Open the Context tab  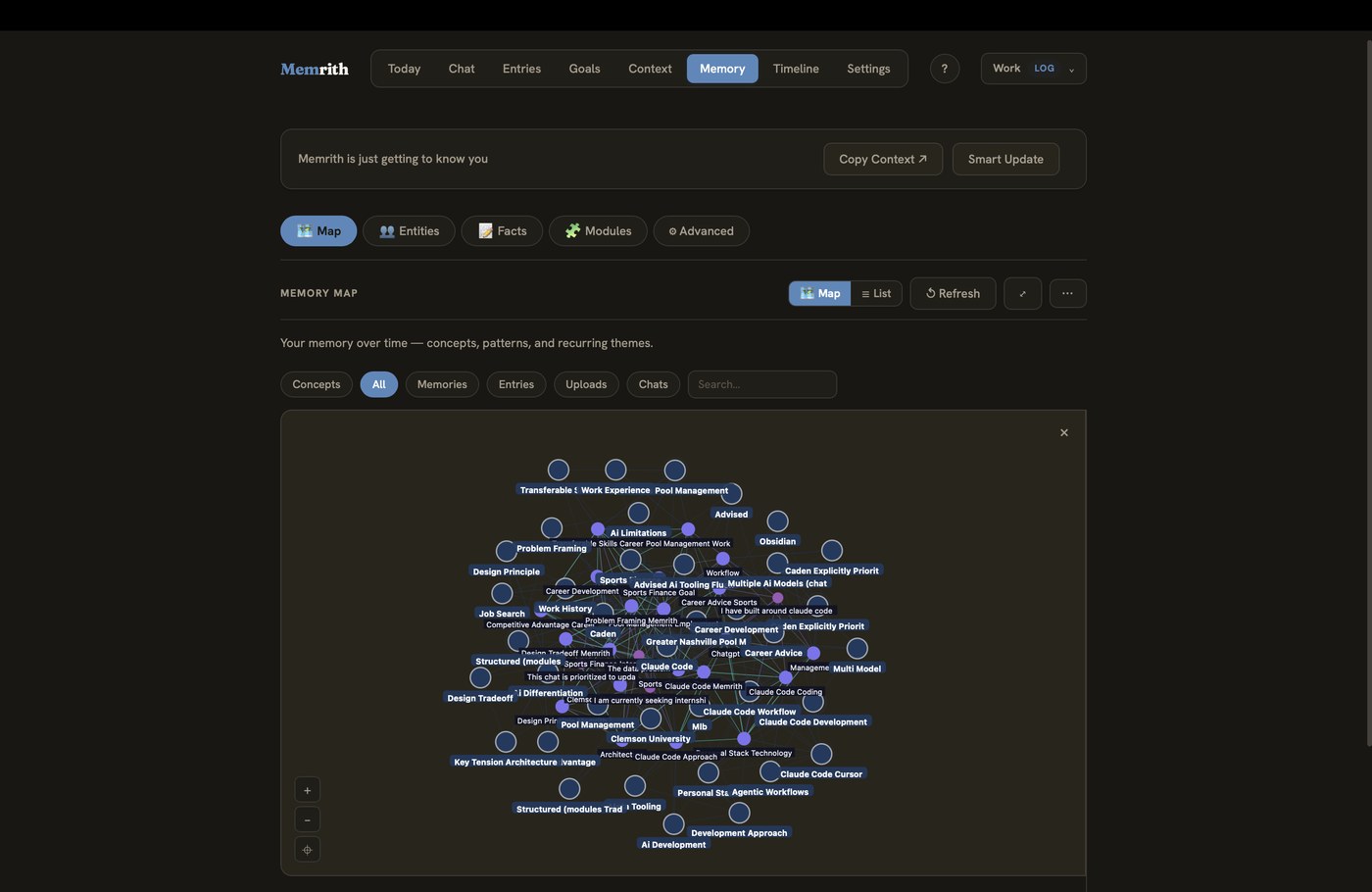[650, 69]
